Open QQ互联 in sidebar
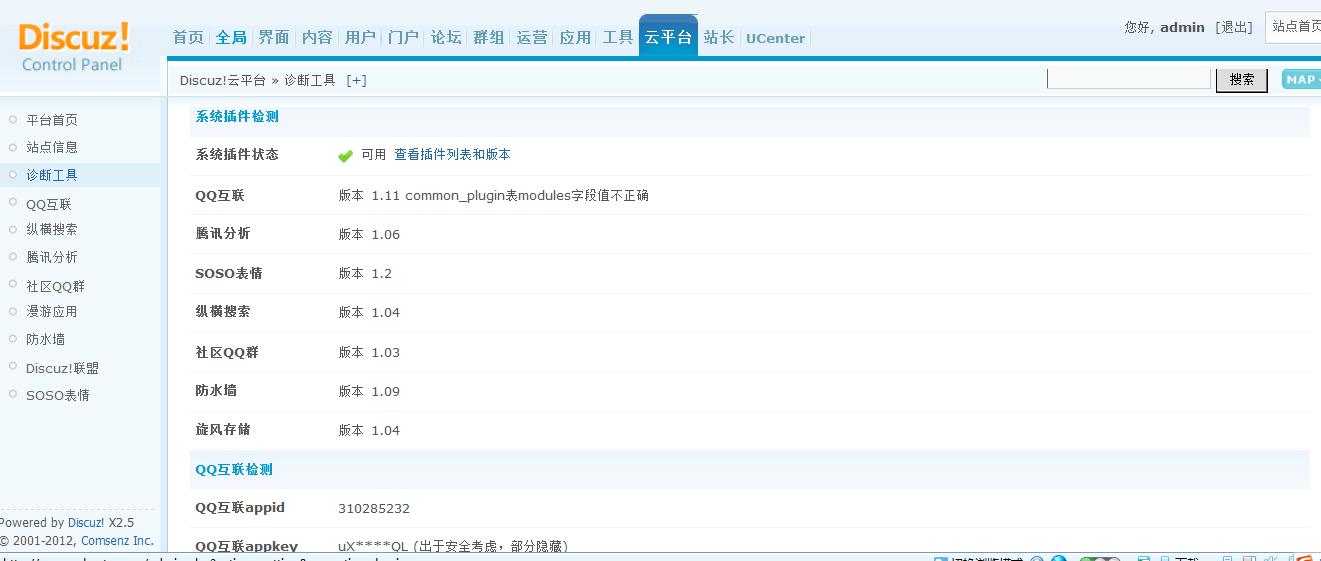This screenshot has width=1321, height=561. (x=49, y=204)
